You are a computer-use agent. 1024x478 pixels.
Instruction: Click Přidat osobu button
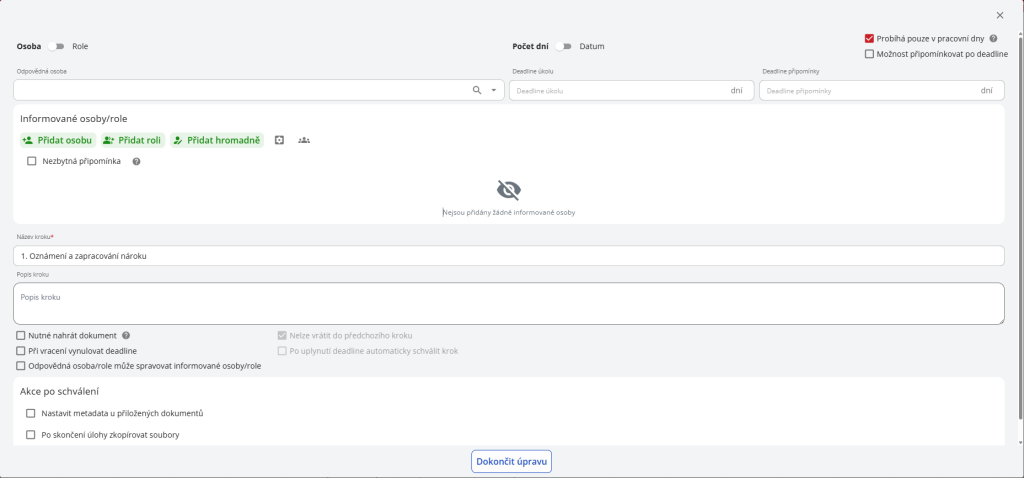[x=58, y=140]
